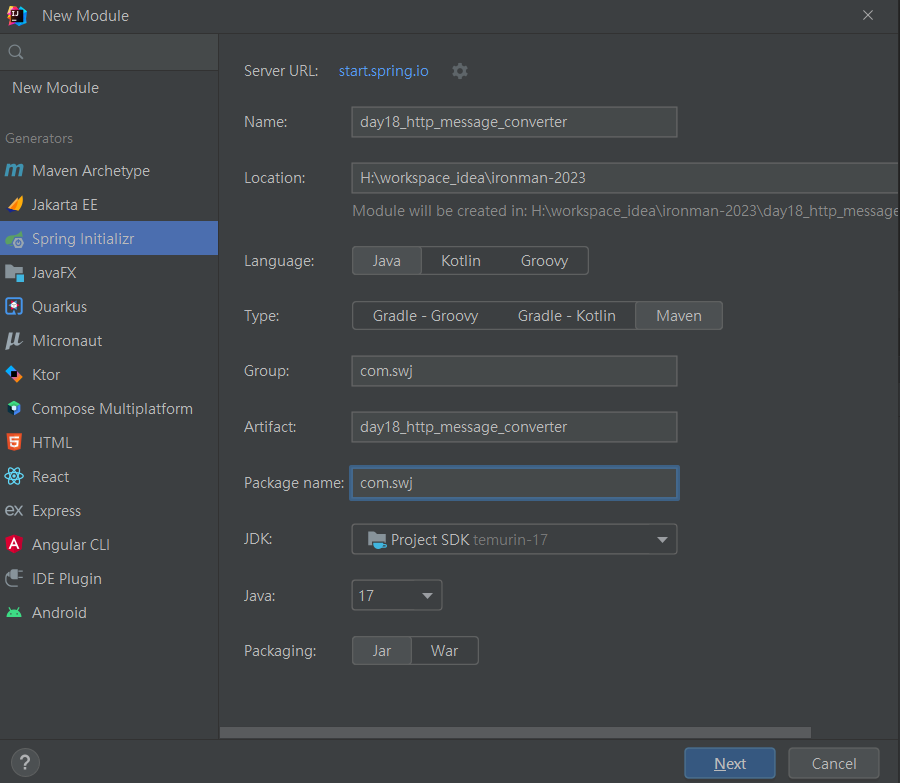Image resolution: width=900 pixels, height=783 pixels.
Task: Select the Quarkus generator icon
Action: tap(14, 307)
